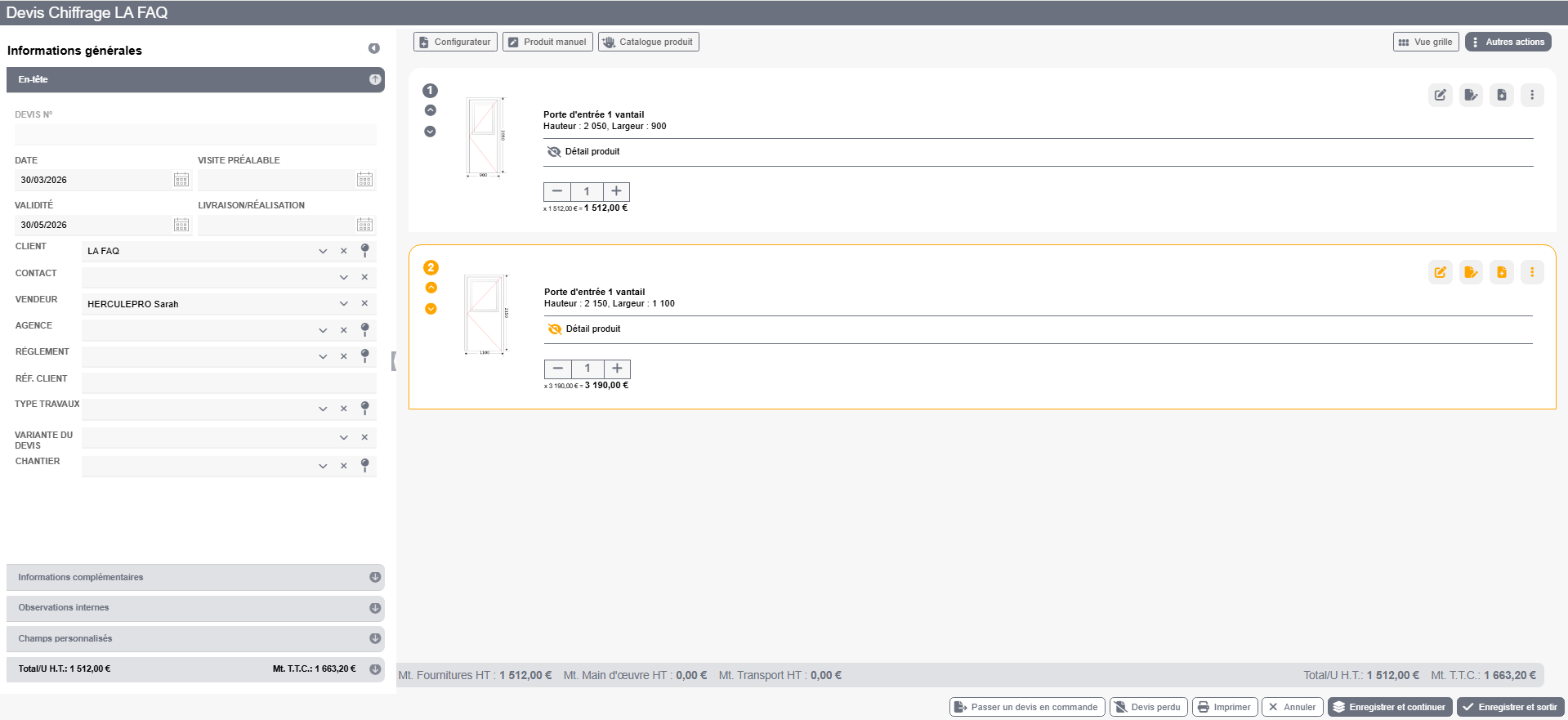Increase quantity of product 1
Screen dimensions: 1568x720
point(617,191)
